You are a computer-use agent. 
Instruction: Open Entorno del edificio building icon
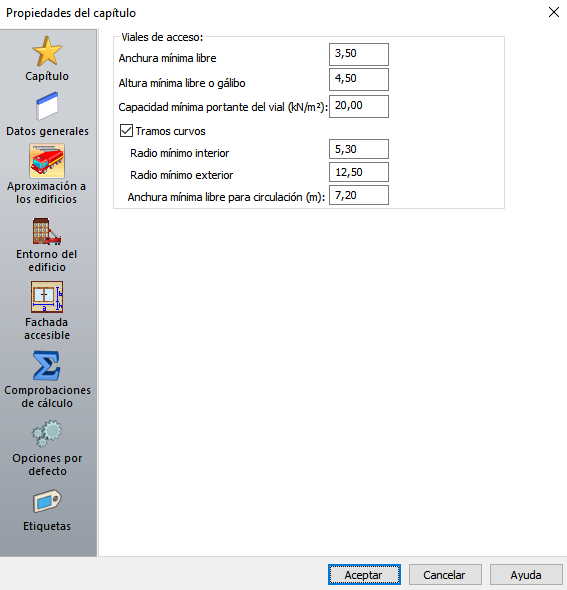(x=47, y=231)
